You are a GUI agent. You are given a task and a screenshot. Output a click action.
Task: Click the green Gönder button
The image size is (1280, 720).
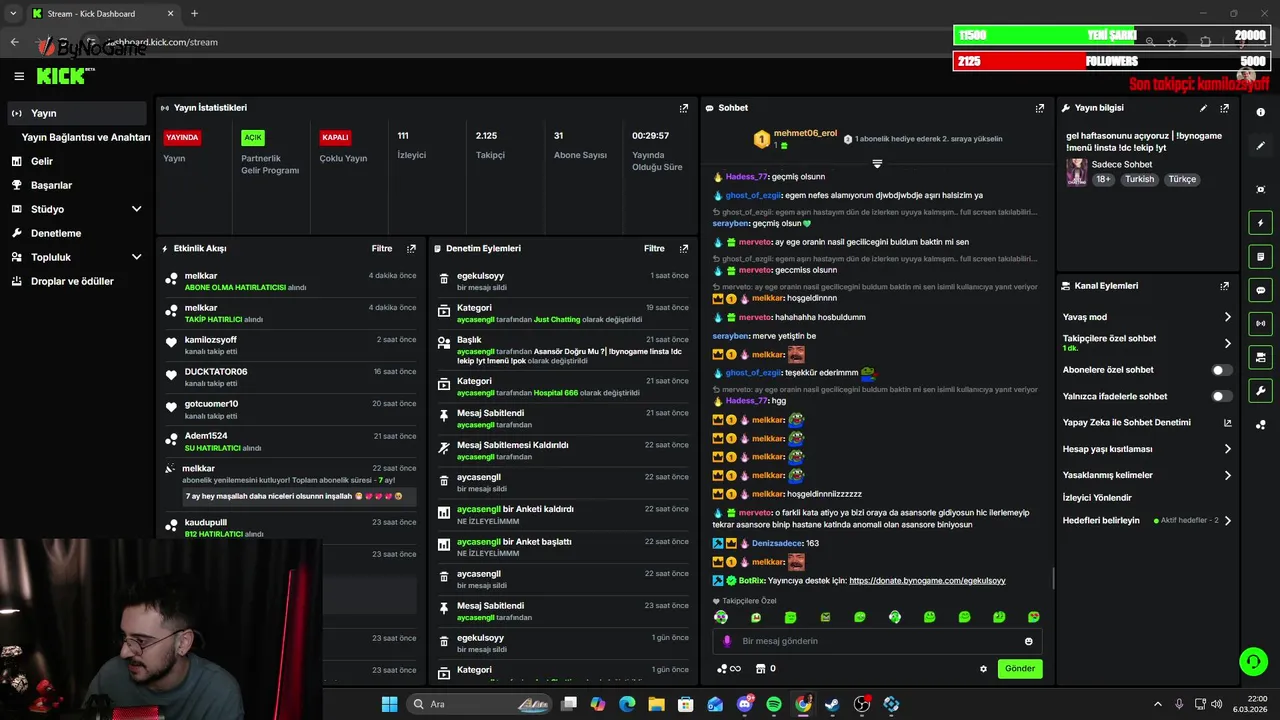(x=1019, y=668)
